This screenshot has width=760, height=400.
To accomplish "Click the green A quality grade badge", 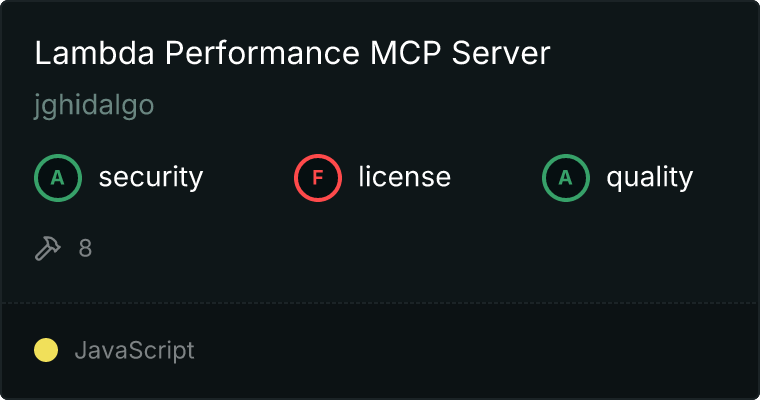I will (566, 178).
